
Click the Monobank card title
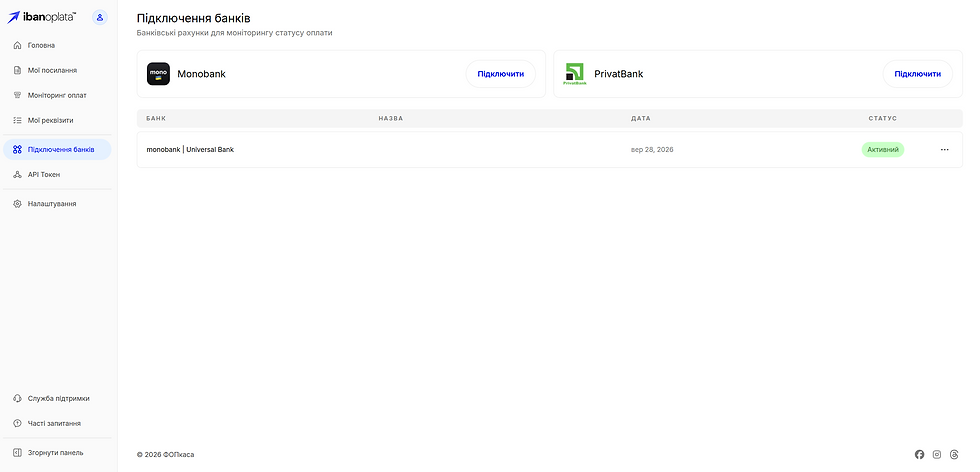click(201, 74)
